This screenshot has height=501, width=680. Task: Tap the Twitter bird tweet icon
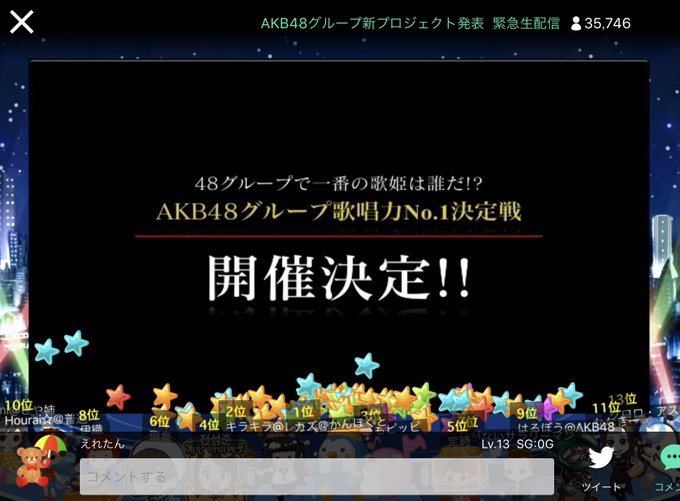[x=601, y=458]
